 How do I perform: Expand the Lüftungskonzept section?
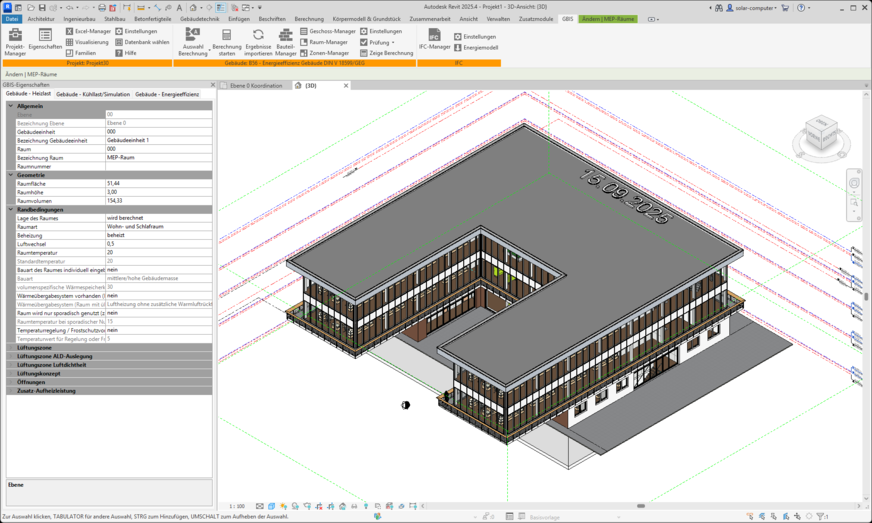pos(11,373)
